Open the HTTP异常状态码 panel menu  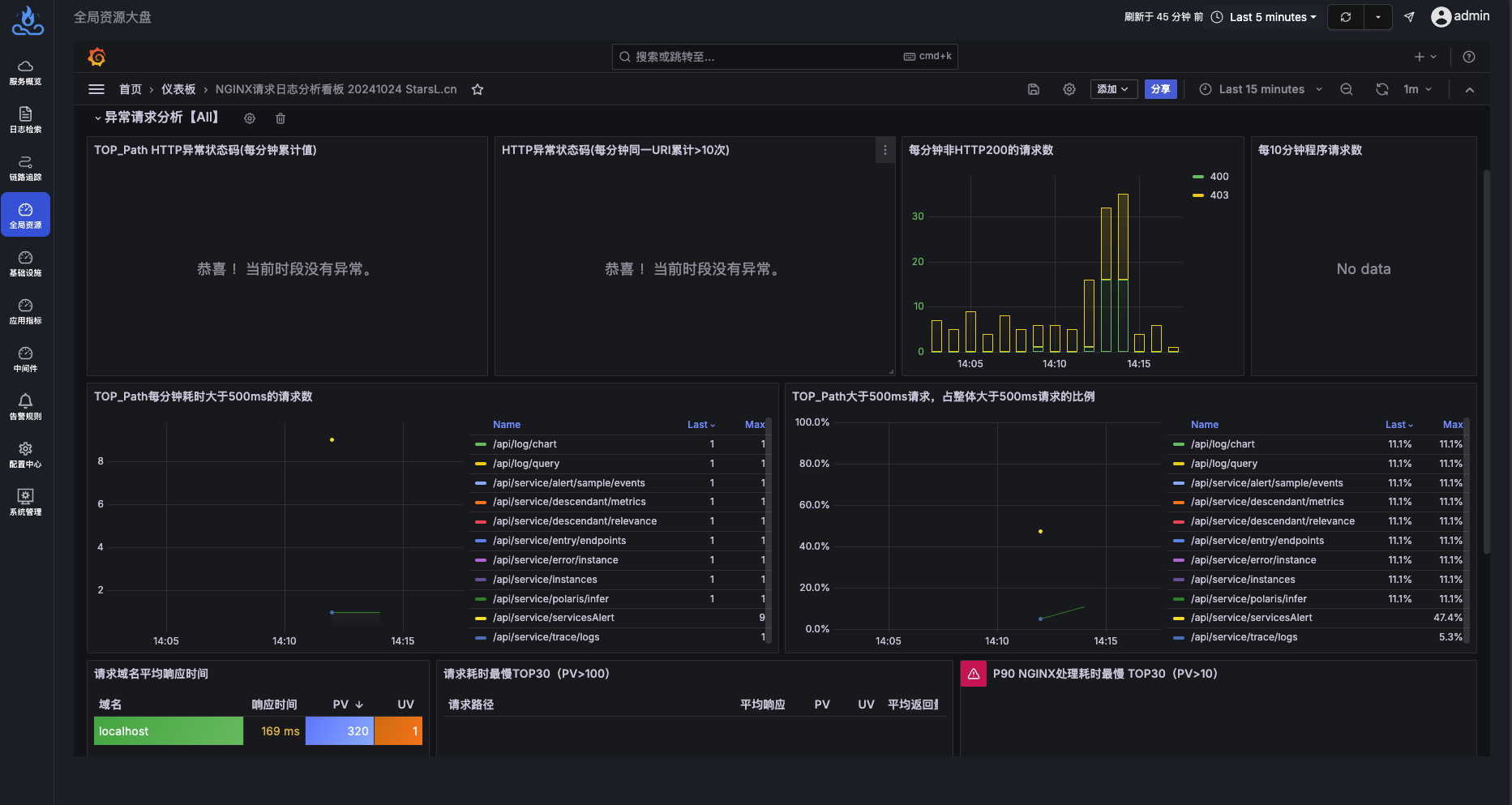point(884,150)
